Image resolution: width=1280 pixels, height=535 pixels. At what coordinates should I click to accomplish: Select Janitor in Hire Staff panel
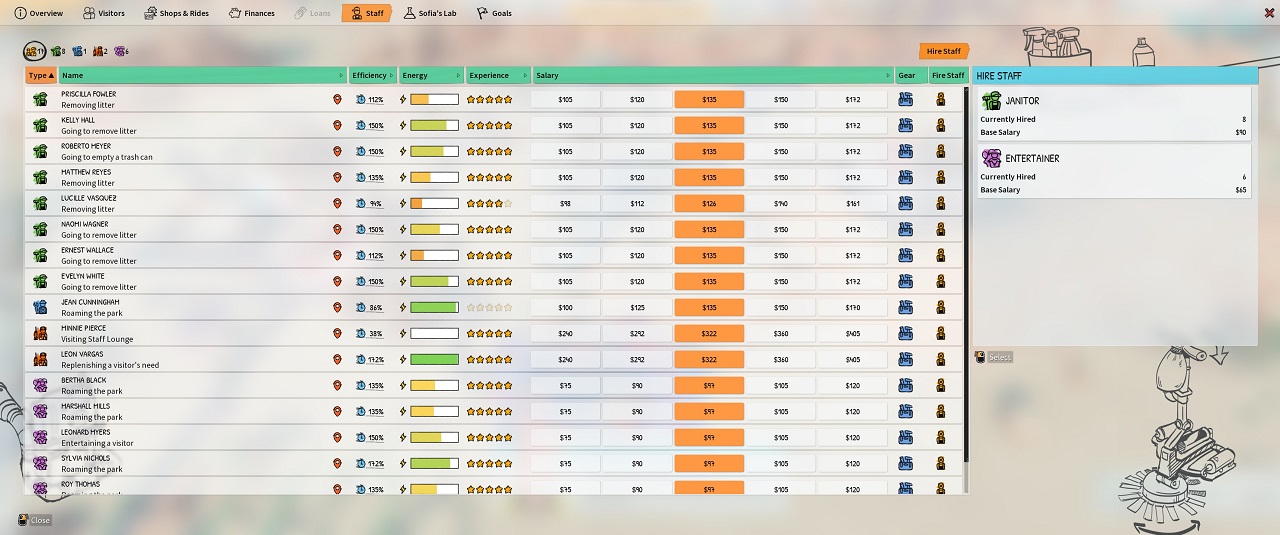(1115, 113)
